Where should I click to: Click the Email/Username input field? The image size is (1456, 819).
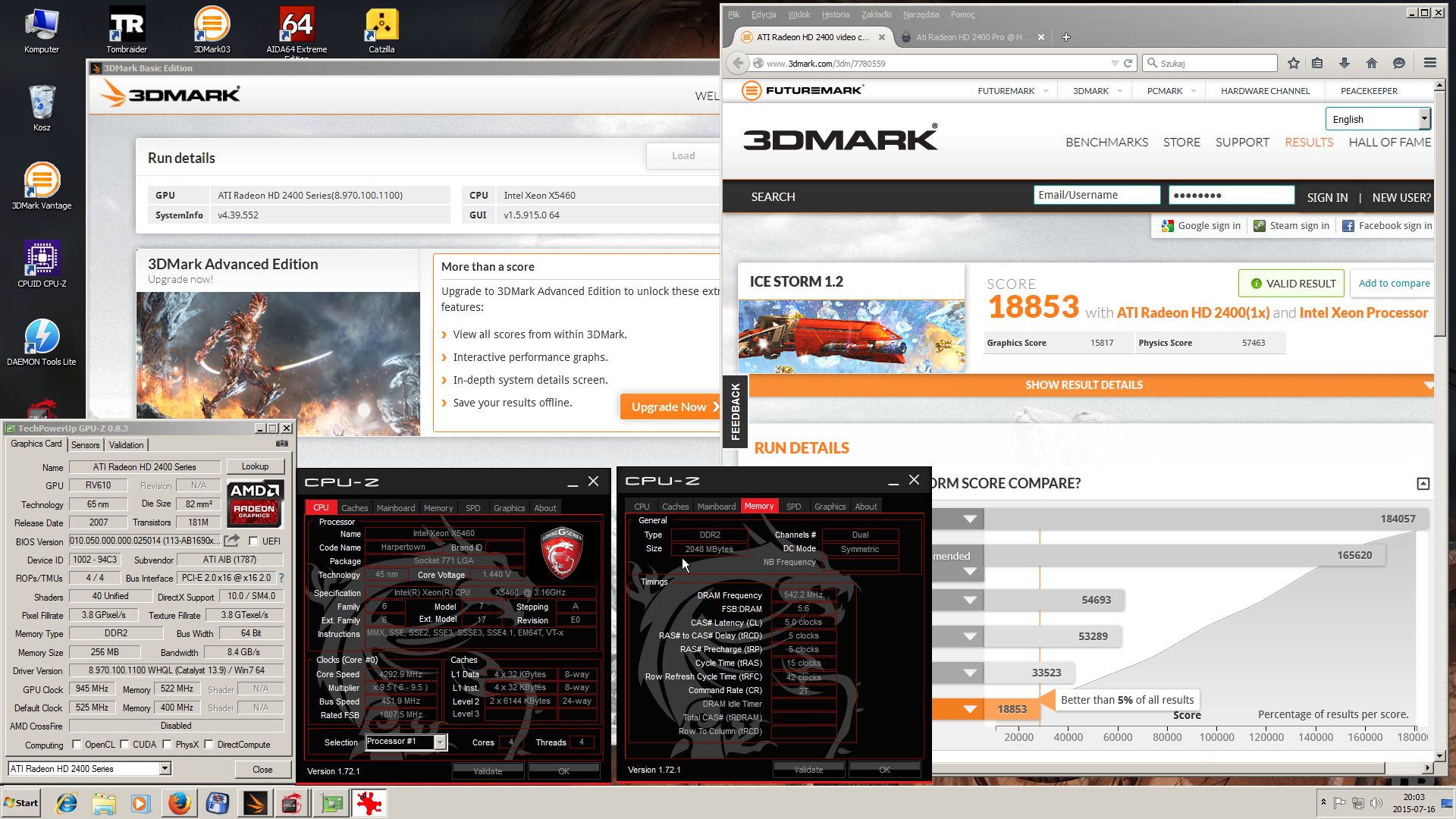click(1097, 195)
